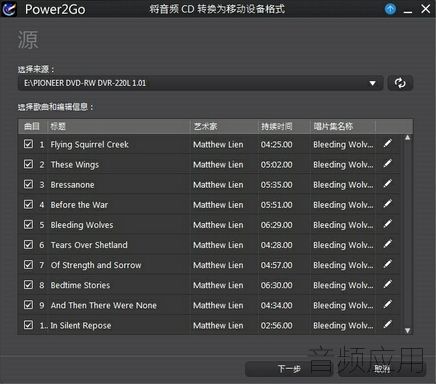Minimize the Power2Go window

408,11
